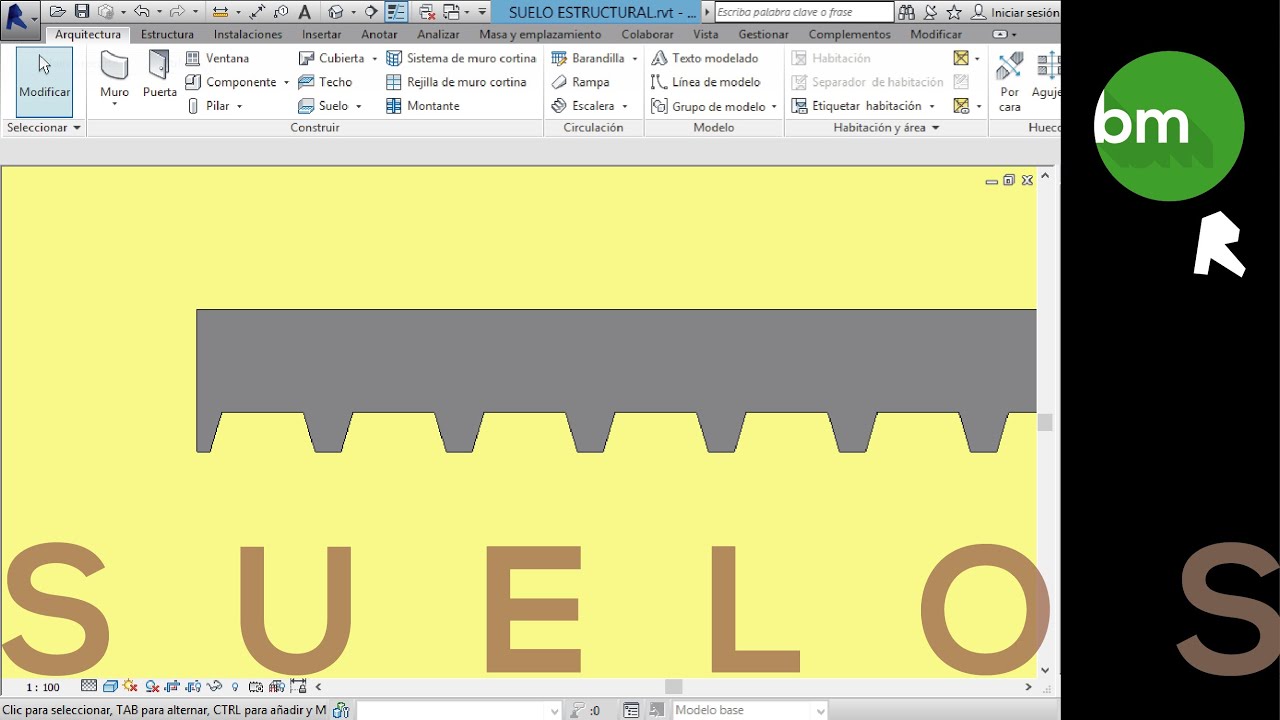The height and width of the screenshot is (720, 1280).
Task: Select the Muro wall tool
Action: [114, 77]
